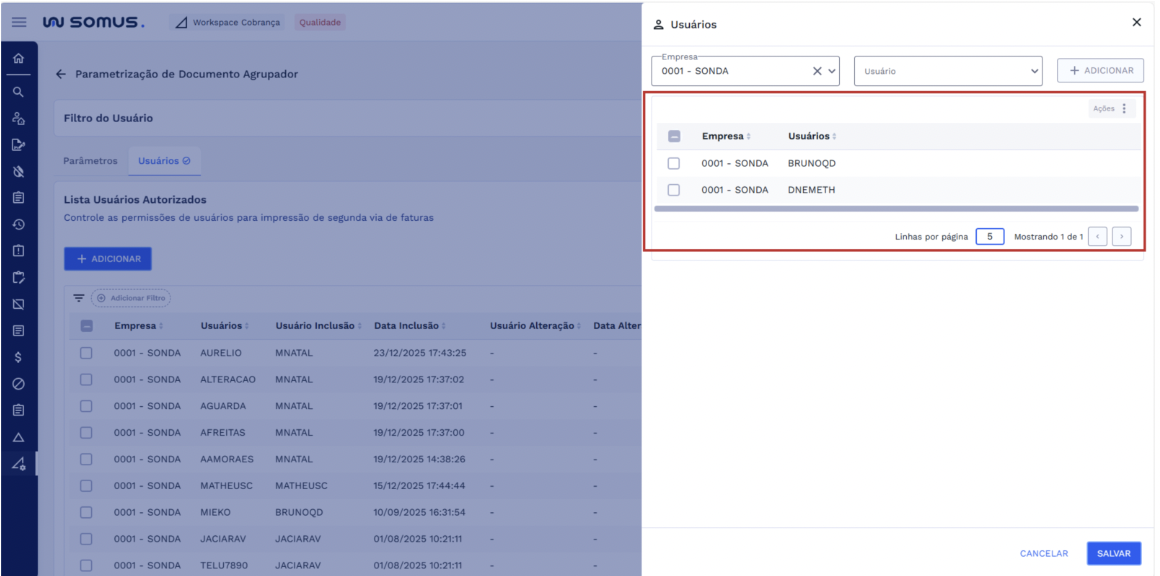Click the history clock icon in the sidebar

point(18,224)
